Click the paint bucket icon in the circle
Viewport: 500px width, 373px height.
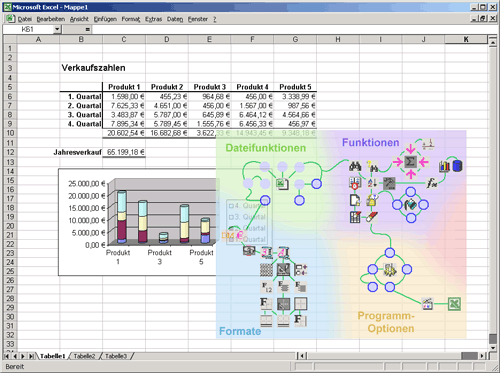pos(411,205)
